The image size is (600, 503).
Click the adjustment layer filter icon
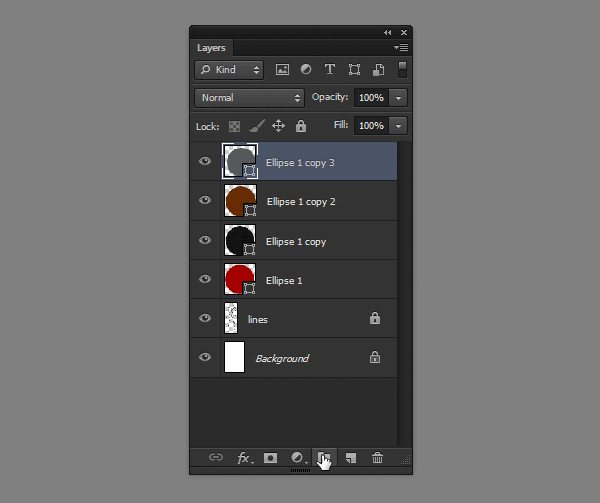tap(306, 70)
